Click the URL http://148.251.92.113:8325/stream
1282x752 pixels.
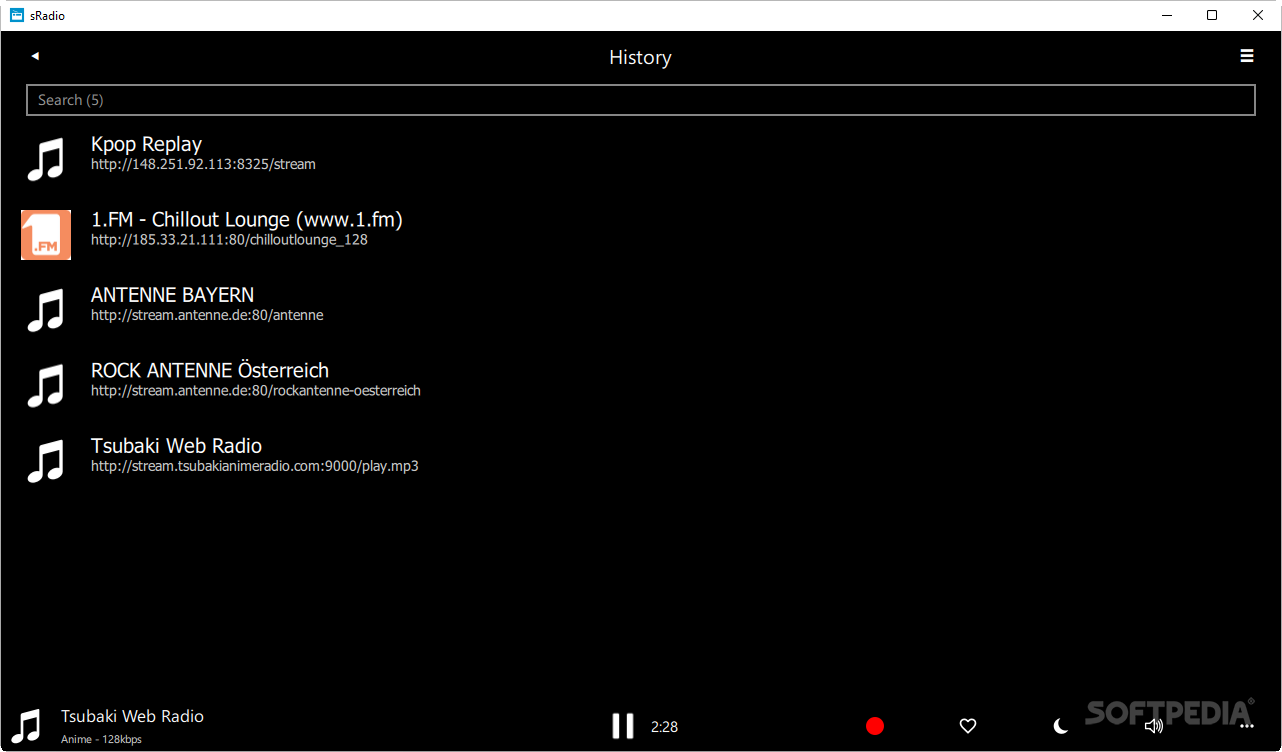coord(203,164)
